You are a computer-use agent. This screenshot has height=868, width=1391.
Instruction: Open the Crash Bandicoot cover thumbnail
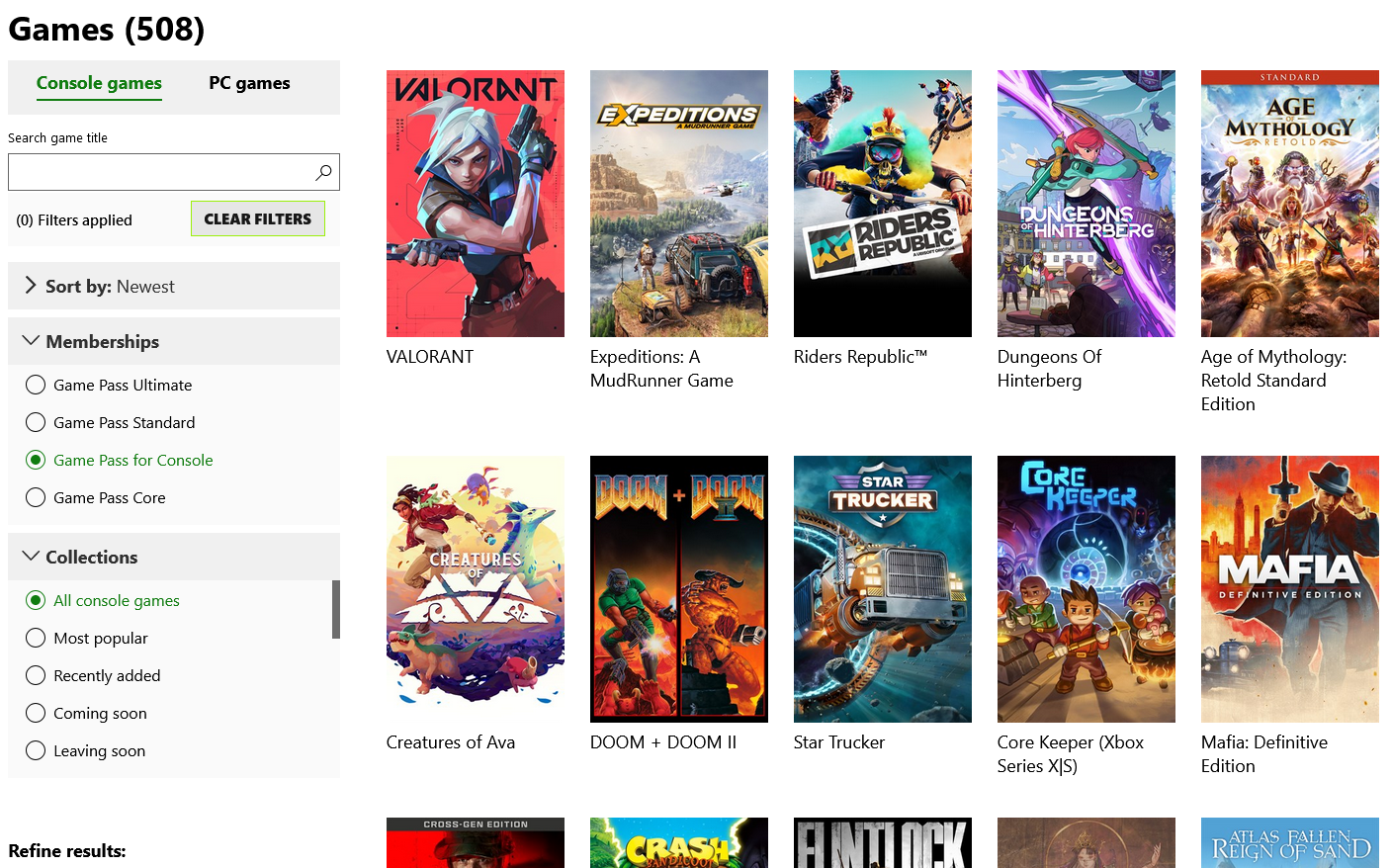point(679,843)
